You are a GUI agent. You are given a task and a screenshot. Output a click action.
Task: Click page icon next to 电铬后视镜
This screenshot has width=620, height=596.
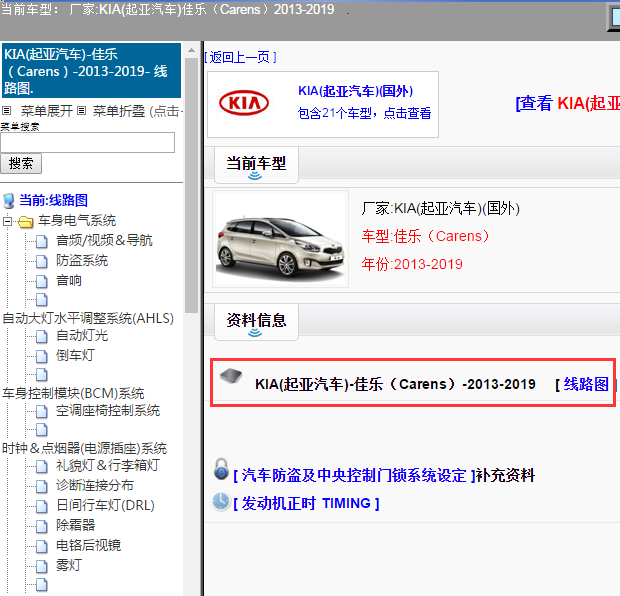[x=42, y=546]
